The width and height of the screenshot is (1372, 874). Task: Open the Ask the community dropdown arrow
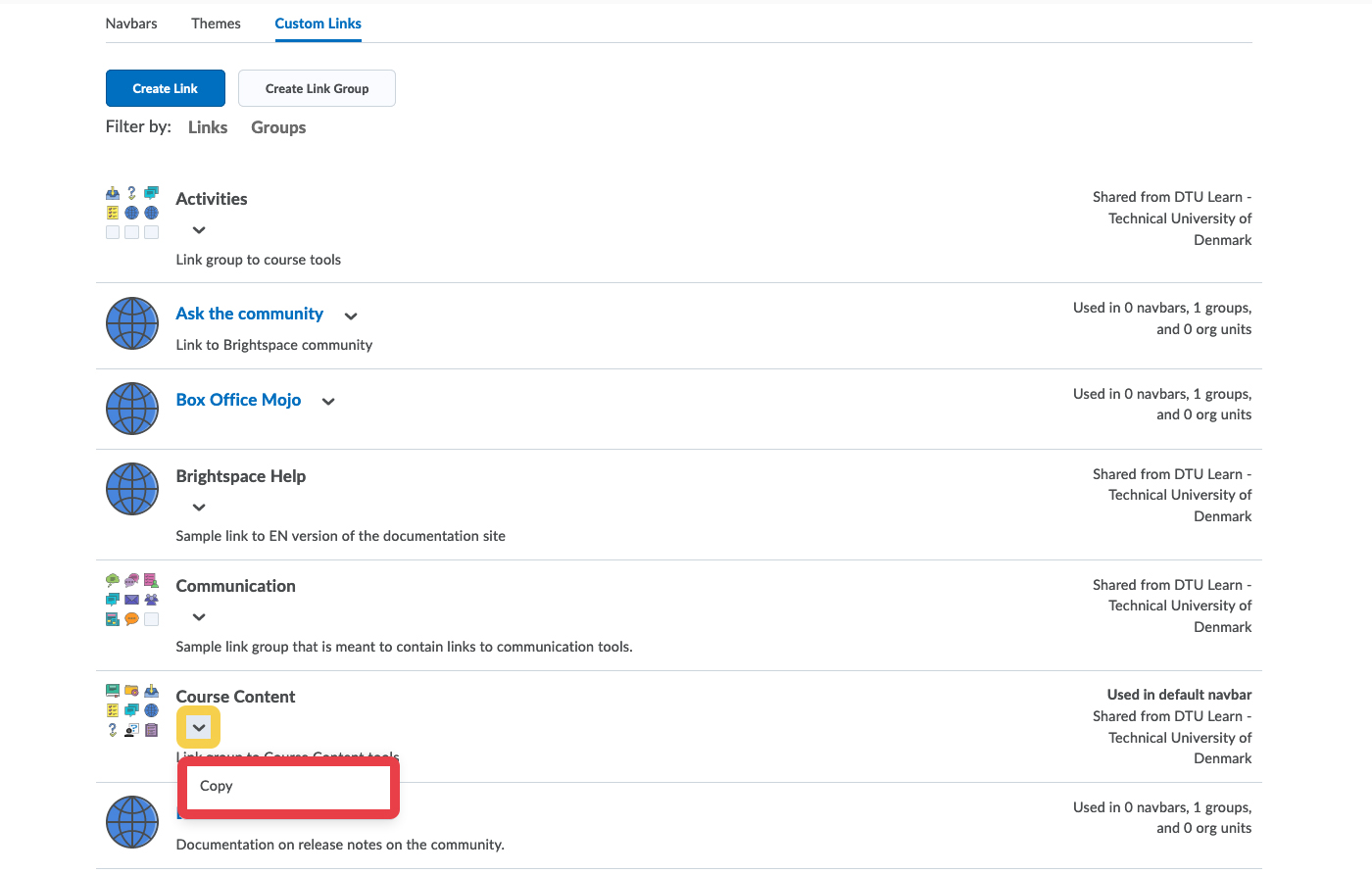(351, 316)
